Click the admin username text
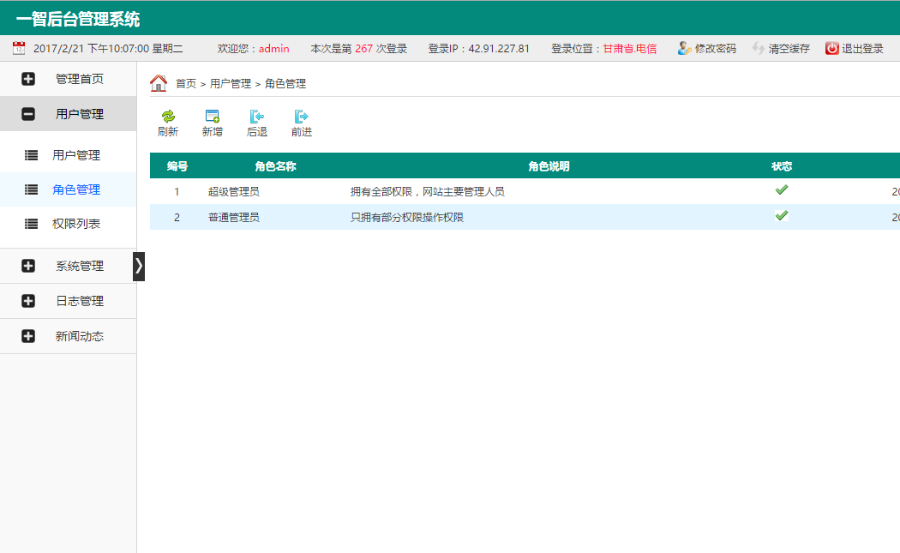The width and height of the screenshot is (900, 553). 274,49
